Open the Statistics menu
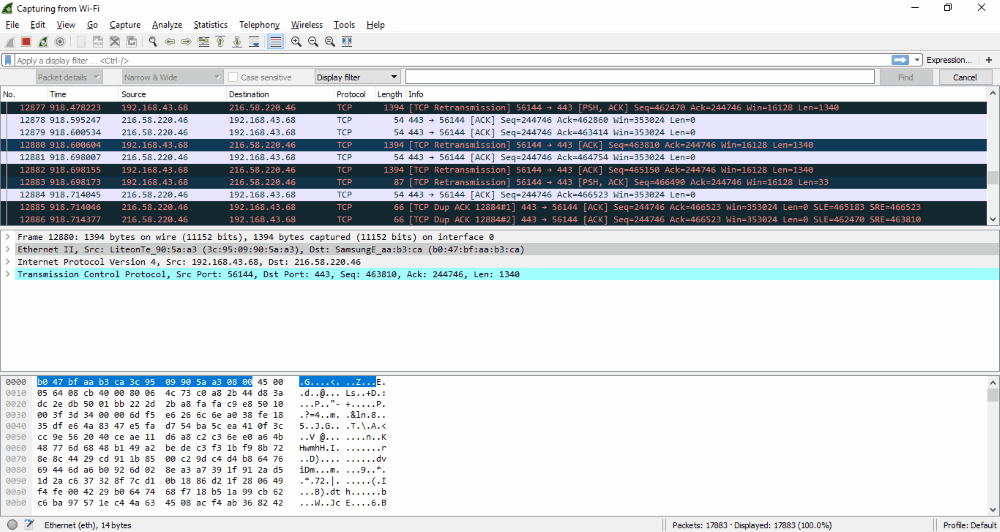Viewport: 1000px width, 532px height. 210,25
